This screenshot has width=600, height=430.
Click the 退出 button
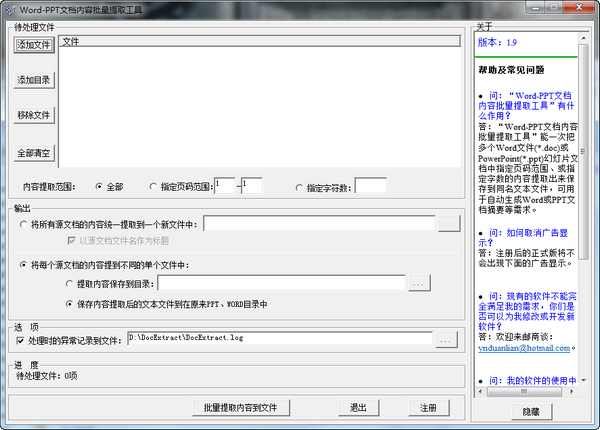click(x=359, y=408)
